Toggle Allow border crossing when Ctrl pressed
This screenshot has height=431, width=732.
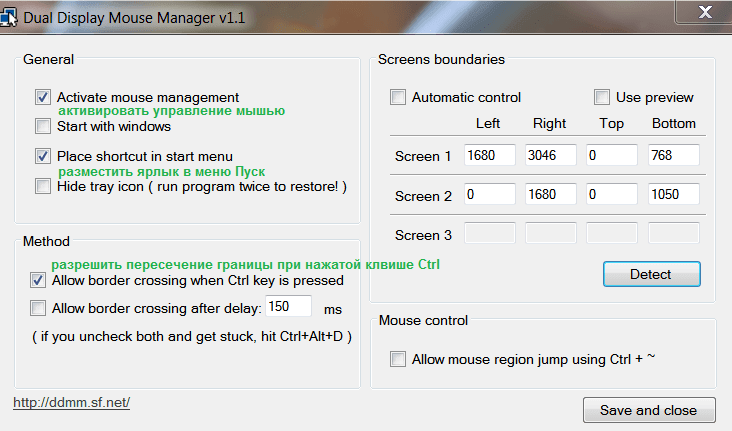coord(38,280)
